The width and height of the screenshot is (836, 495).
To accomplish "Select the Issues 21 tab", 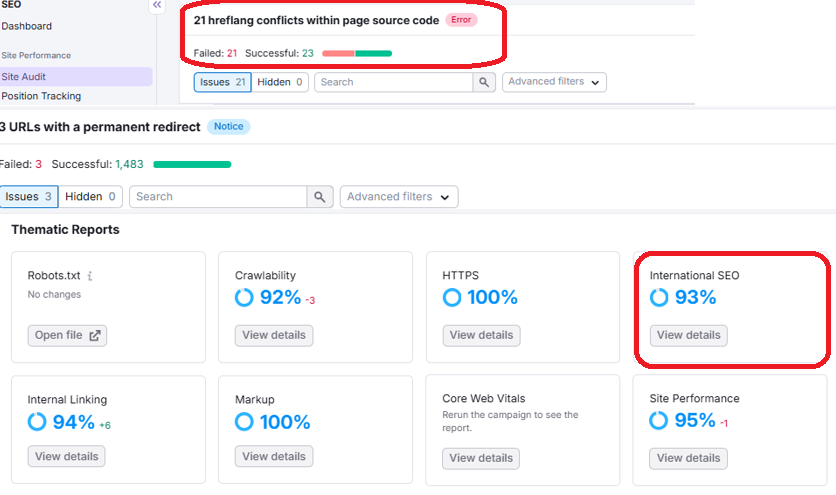I will tap(222, 82).
